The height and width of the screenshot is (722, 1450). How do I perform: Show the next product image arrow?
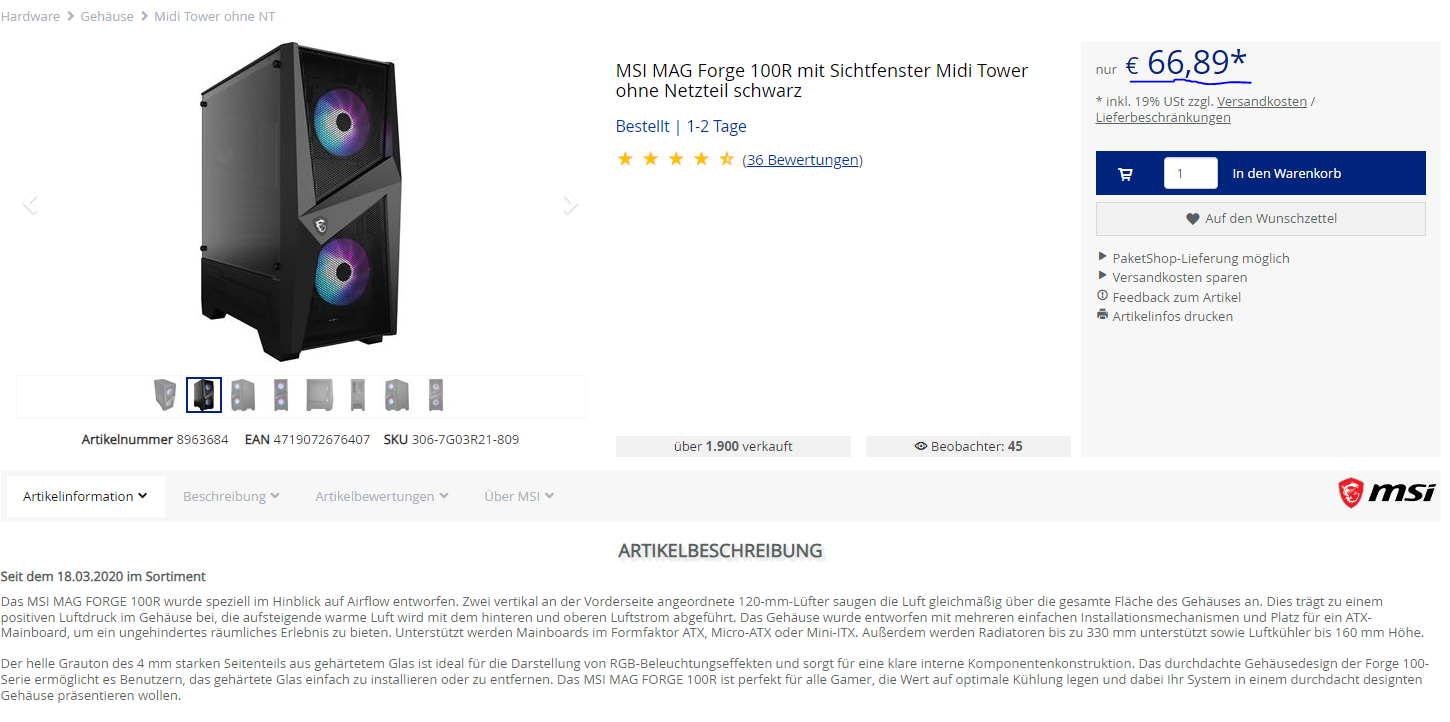[x=570, y=204]
